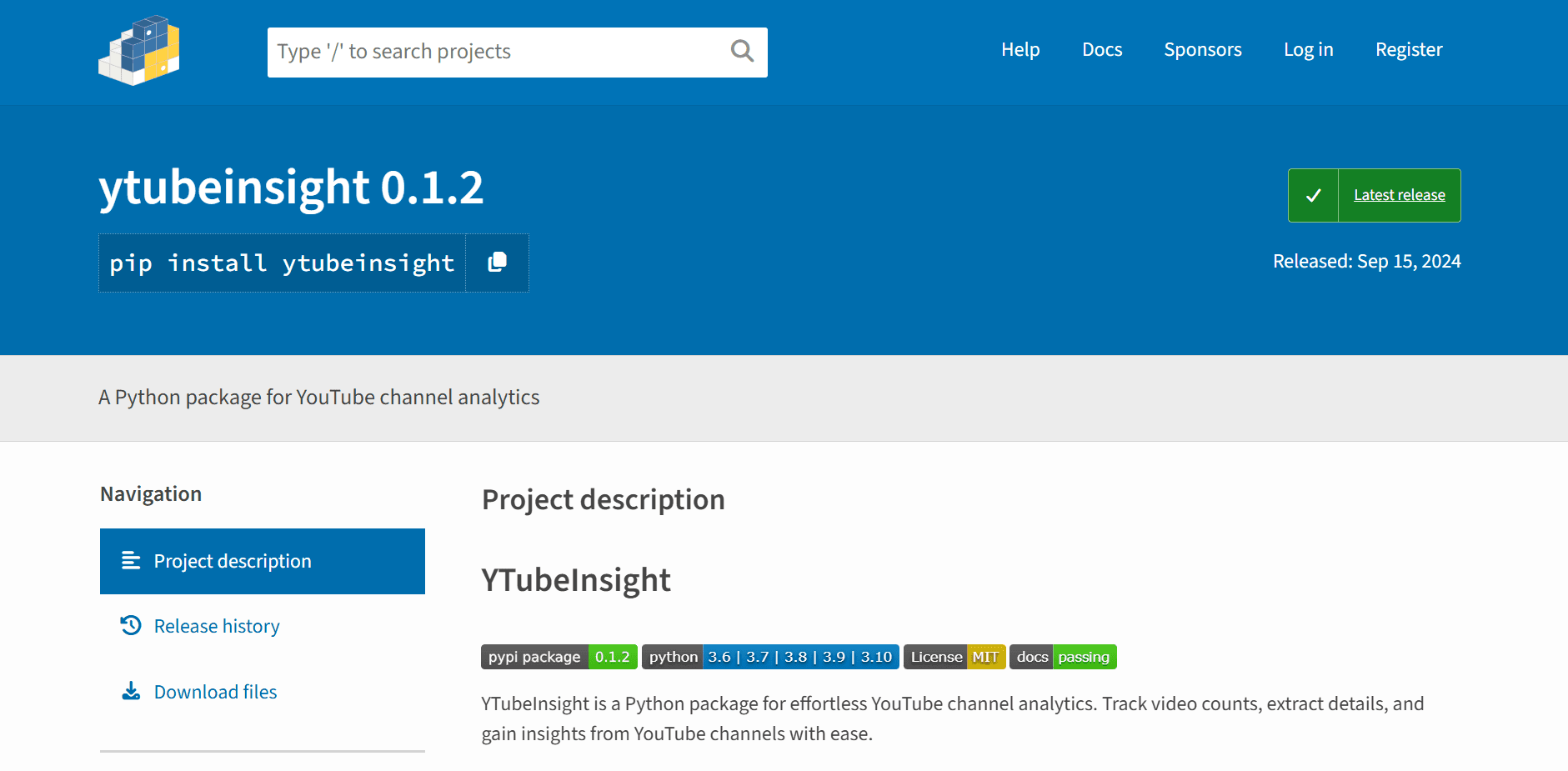Click the ytubeinsight 0.1.2 title
The image size is (1568, 771).
pyautogui.click(x=291, y=188)
